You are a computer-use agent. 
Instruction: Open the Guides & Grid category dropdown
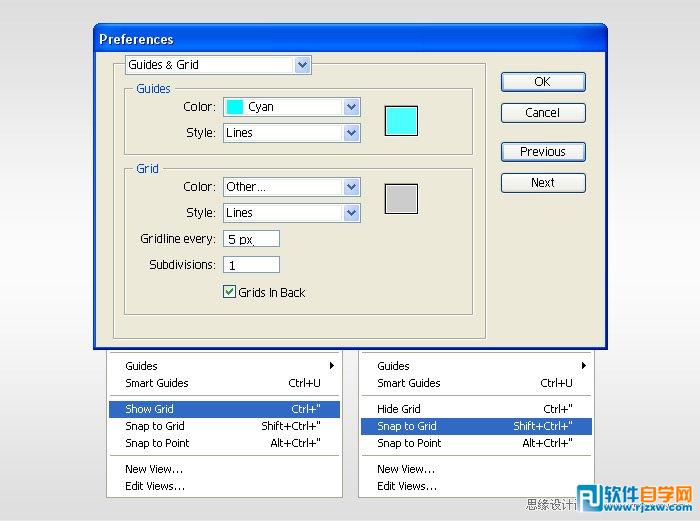(218, 65)
